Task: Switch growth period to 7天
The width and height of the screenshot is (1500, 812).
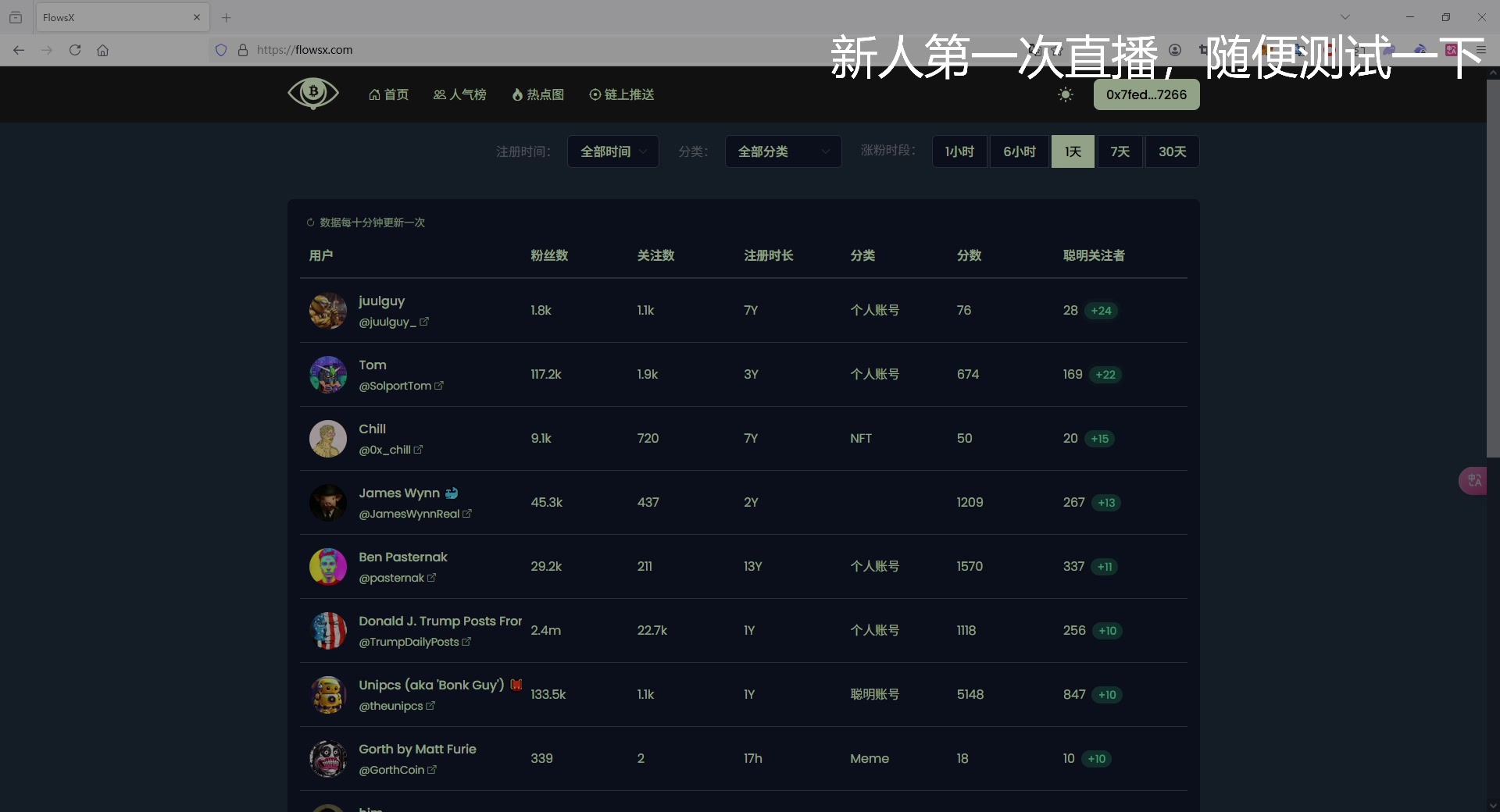Action: click(x=1120, y=151)
